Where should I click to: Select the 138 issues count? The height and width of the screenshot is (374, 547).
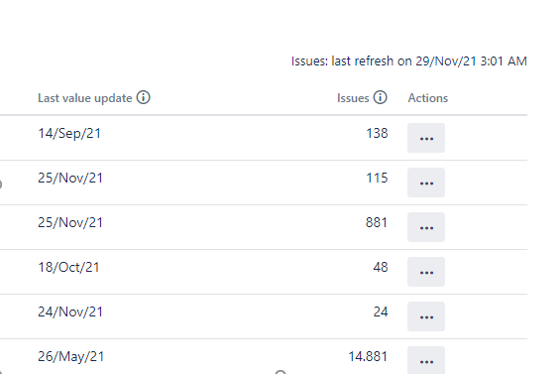tap(377, 133)
